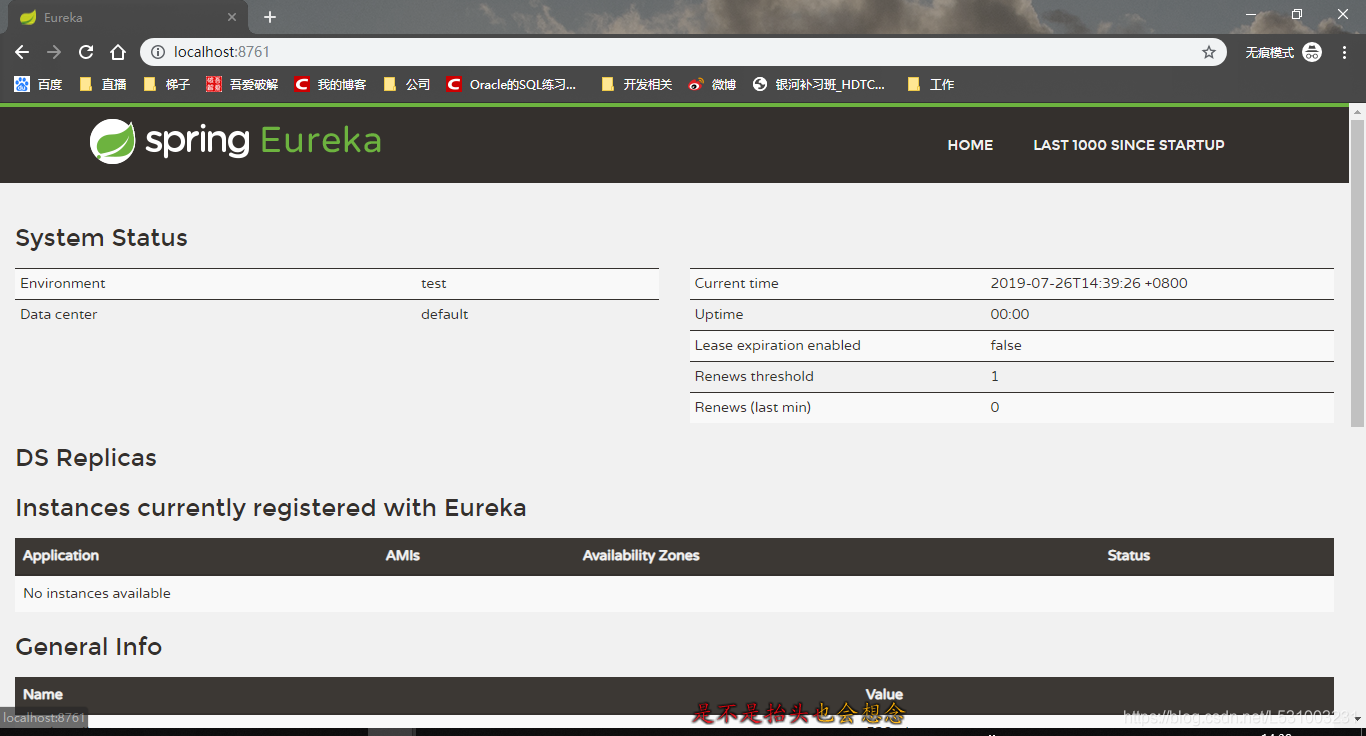The height and width of the screenshot is (736, 1366).
Task: Click the Availability Zones column header
Action: click(641, 556)
